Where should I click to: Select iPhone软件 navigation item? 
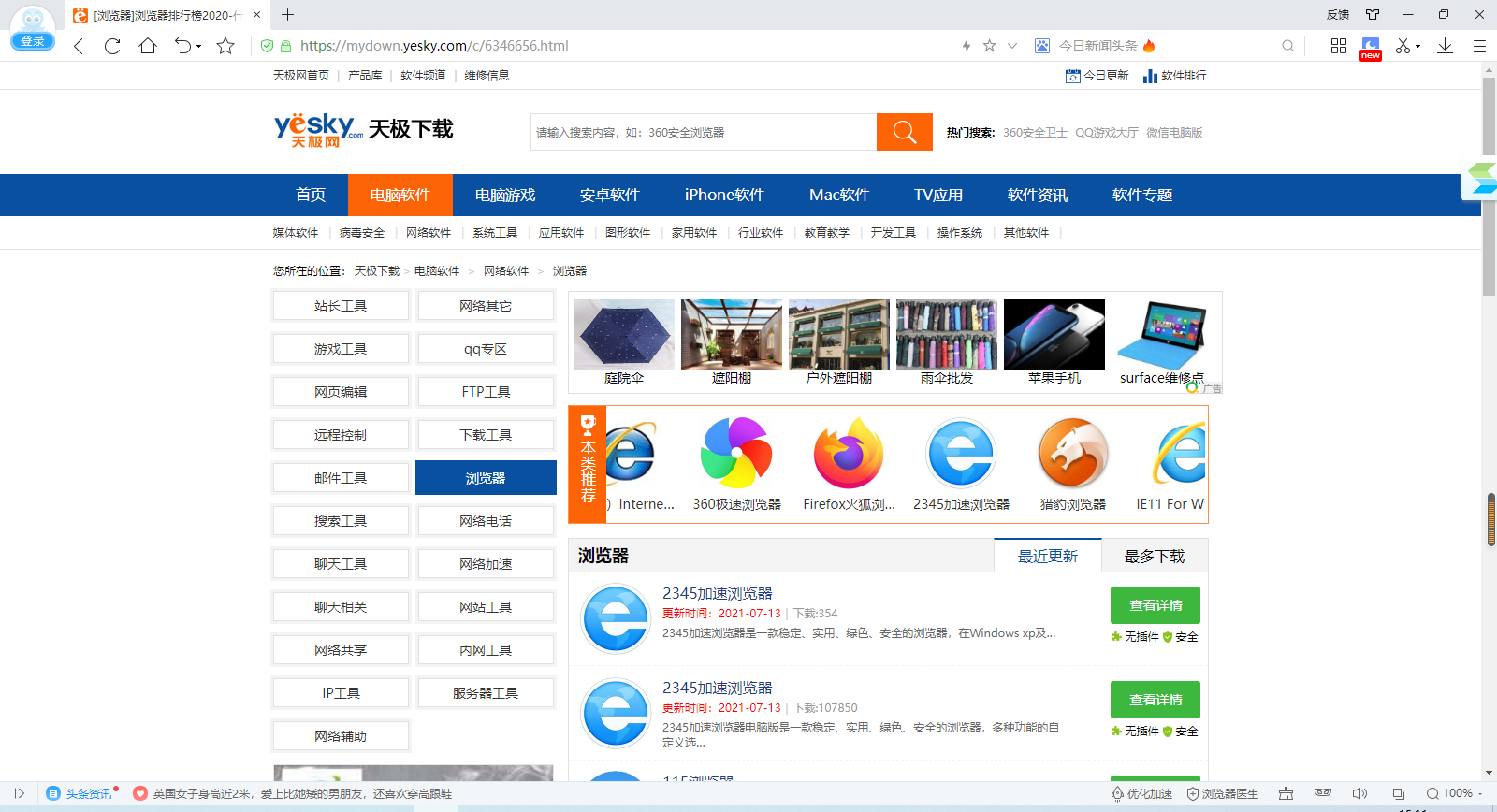tap(724, 195)
